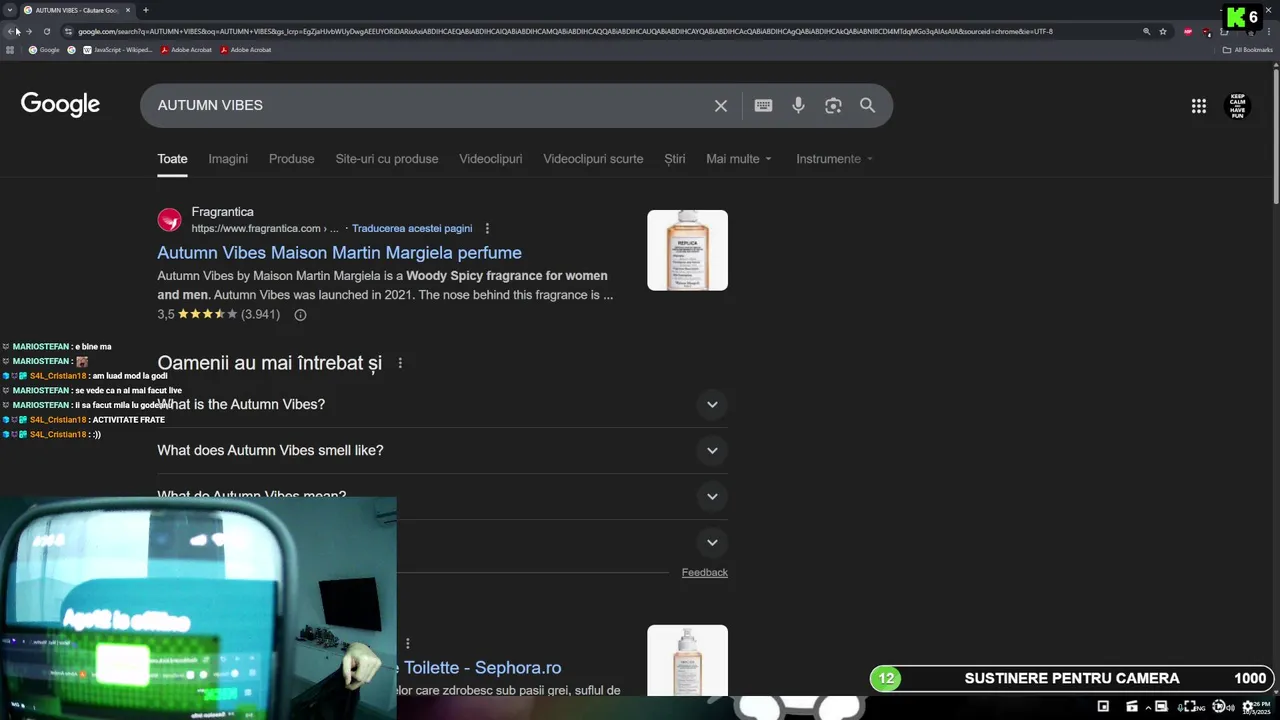Viewport: 1280px width, 720px height.
Task: Open the tab search dropdown arrow
Action: point(9,10)
